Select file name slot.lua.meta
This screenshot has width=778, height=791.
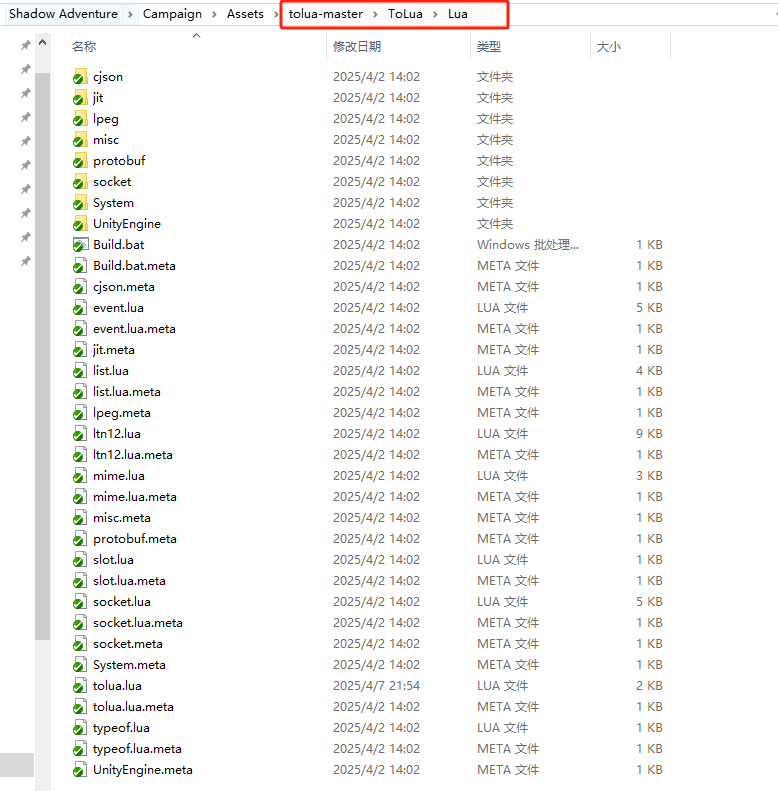129,581
